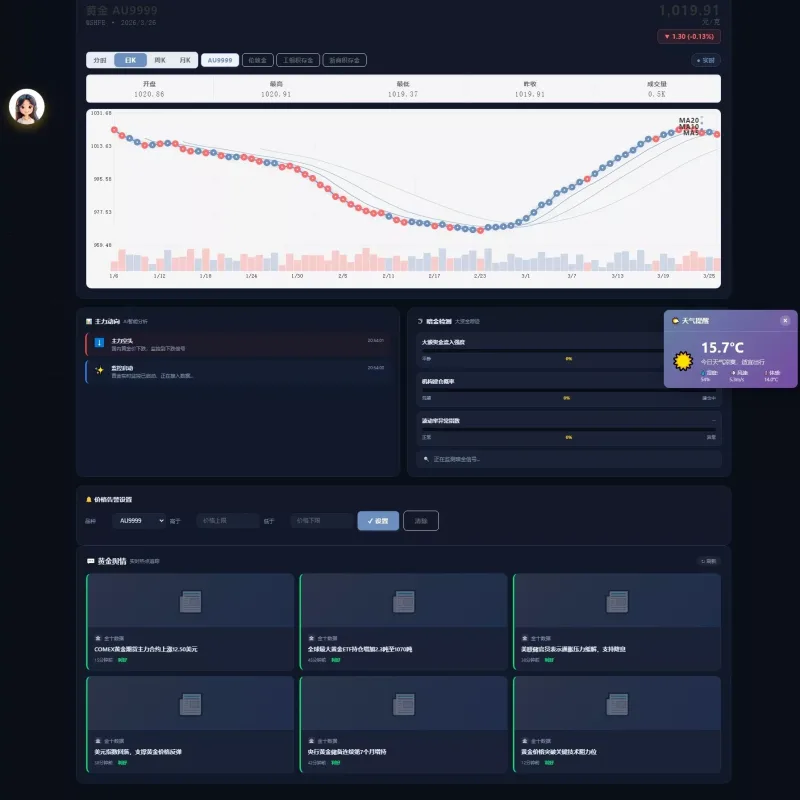Screen dimensions: 800x800
Task: Click the chat bubble icon beside 黄金舆情
Action: coord(90,561)
